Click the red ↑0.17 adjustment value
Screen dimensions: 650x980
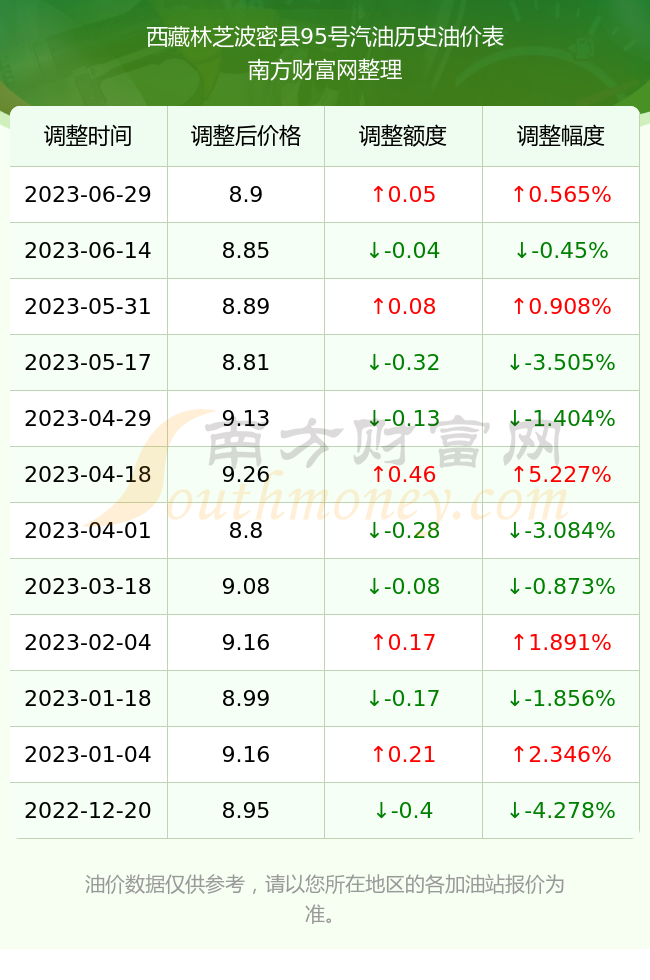403,642
